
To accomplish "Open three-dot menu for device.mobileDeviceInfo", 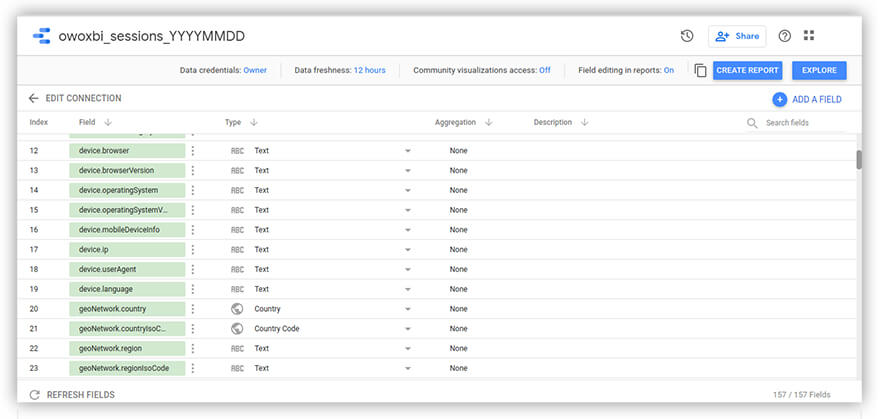I will click(x=192, y=229).
